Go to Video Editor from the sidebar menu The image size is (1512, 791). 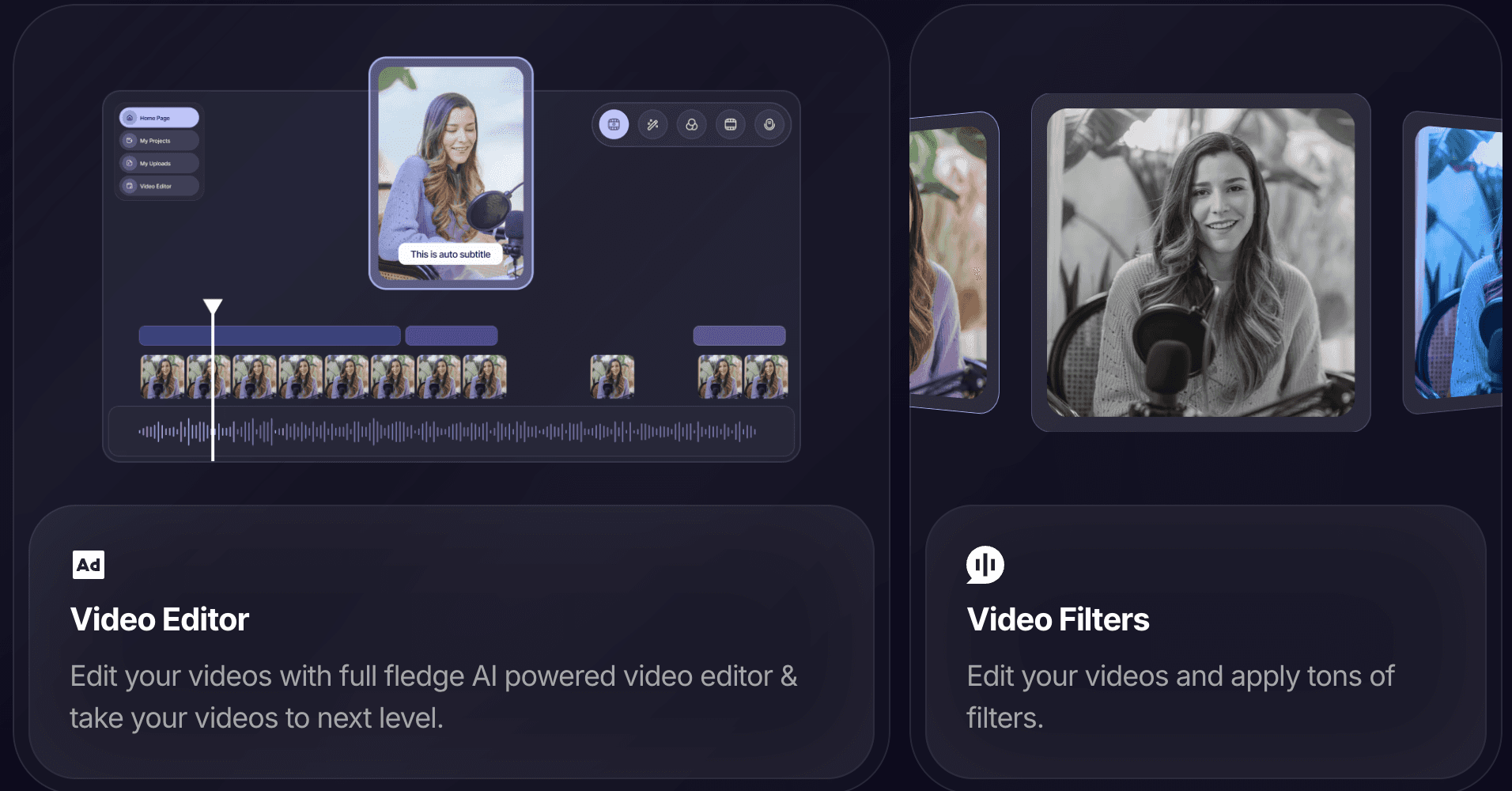tap(158, 186)
